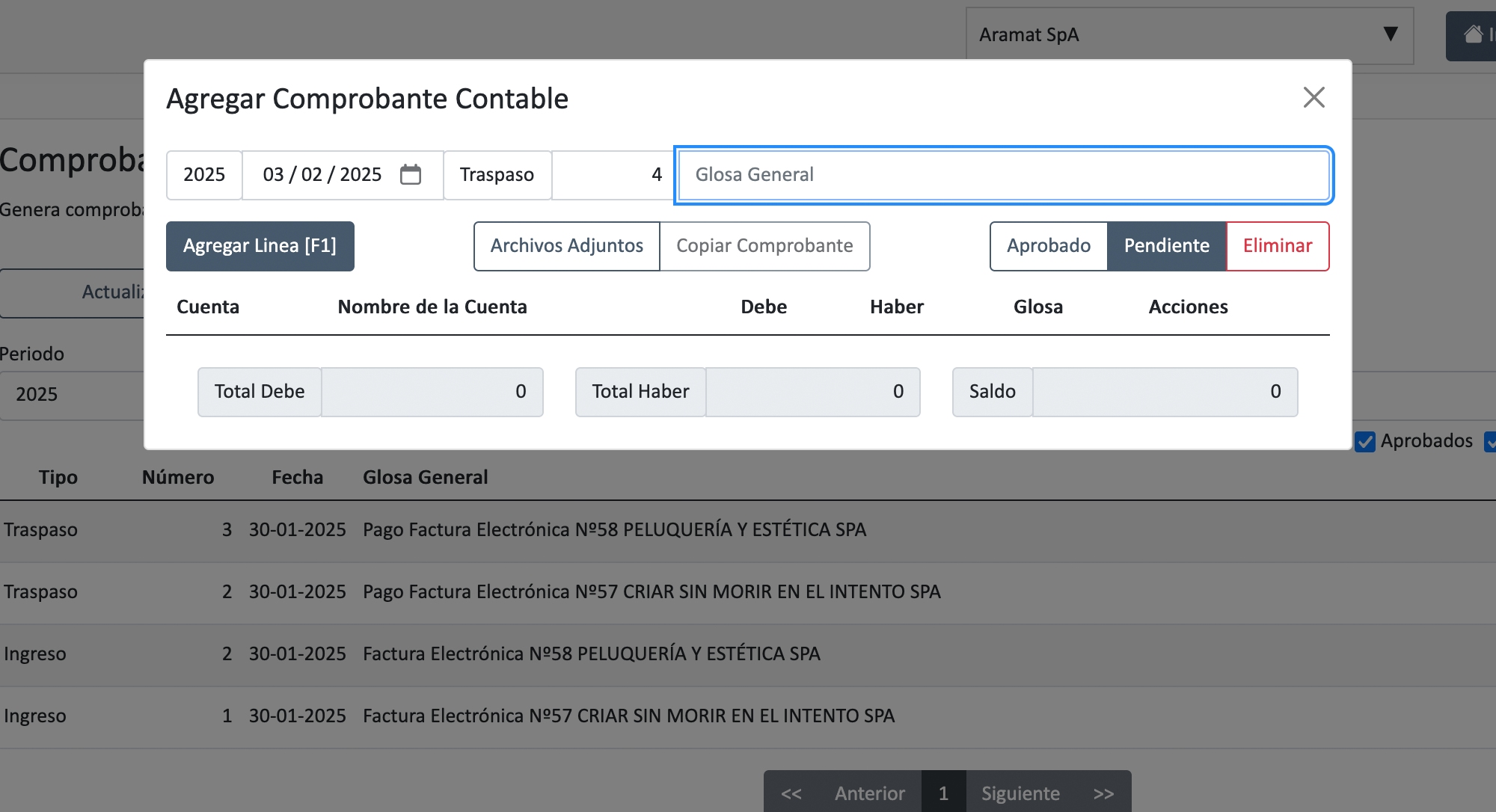
Task: Go to Anterior page in pagination
Action: point(869,793)
